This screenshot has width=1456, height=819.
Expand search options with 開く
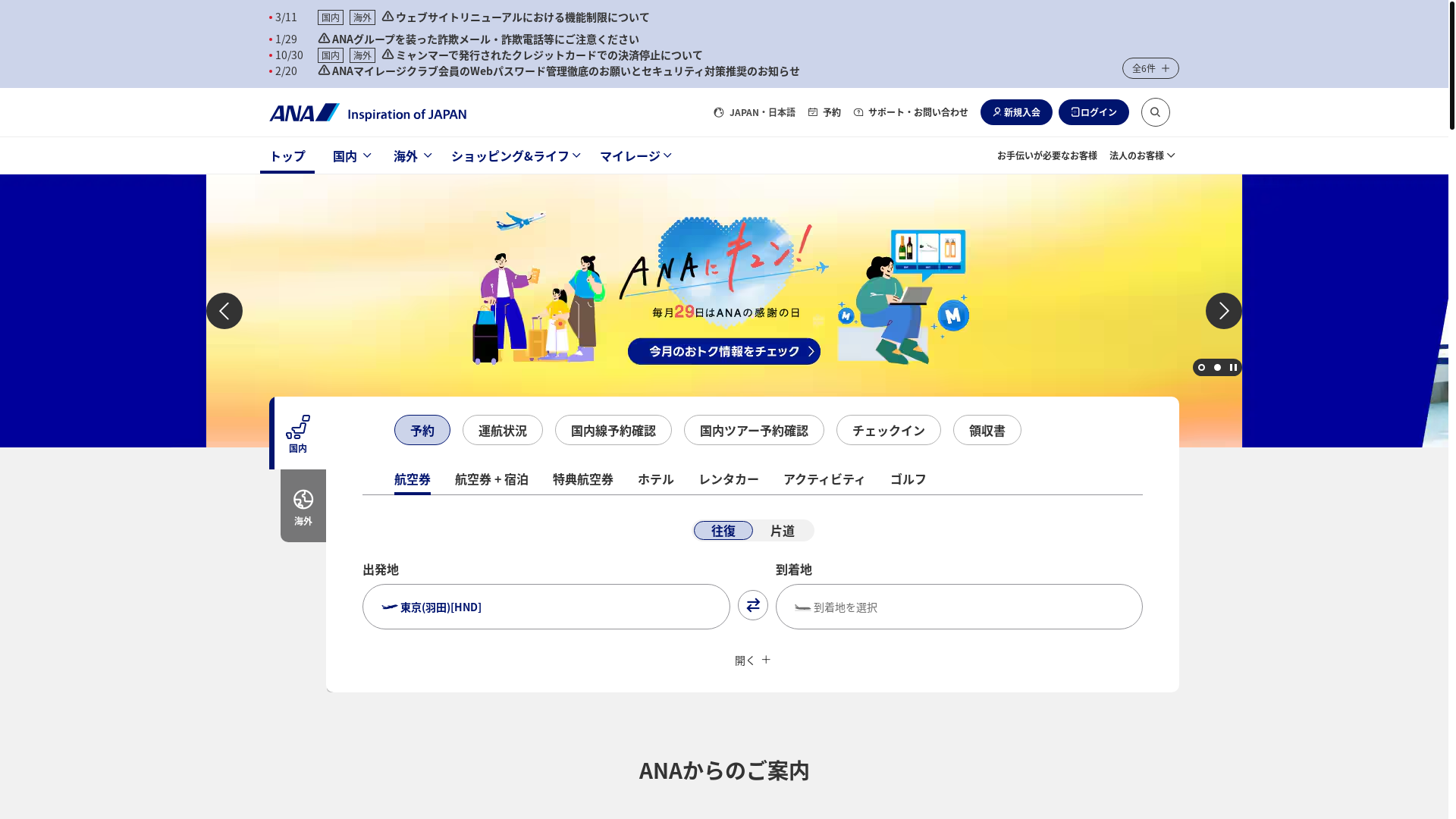click(752, 660)
